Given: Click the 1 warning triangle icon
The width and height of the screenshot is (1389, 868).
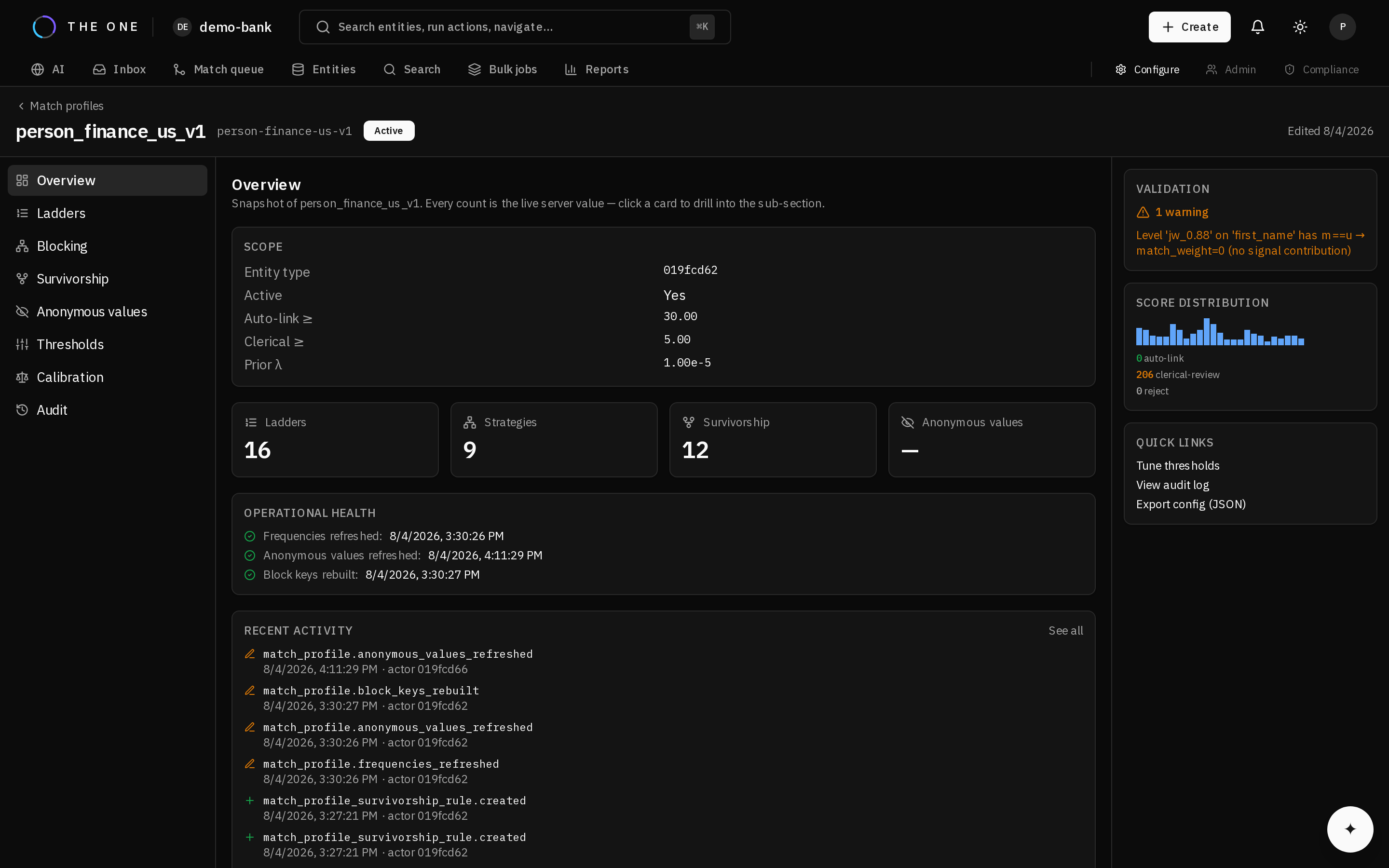Looking at the screenshot, I should pos(1143,212).
